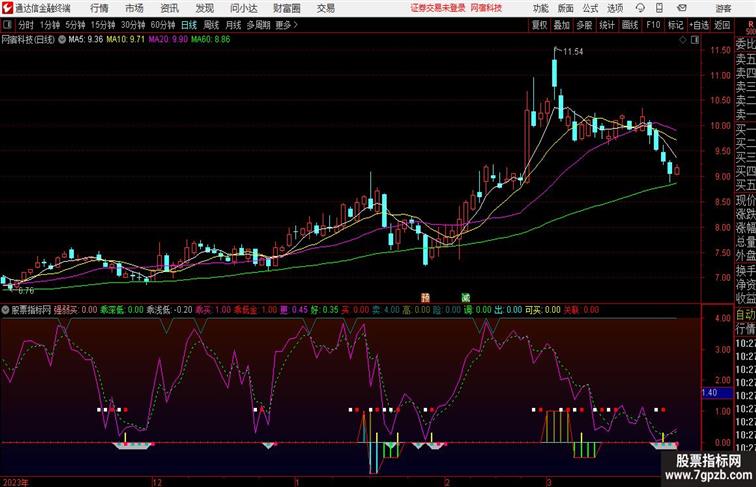Click the 2023年 label on time axis
756x487 pixels.
[x=15, y=482]
